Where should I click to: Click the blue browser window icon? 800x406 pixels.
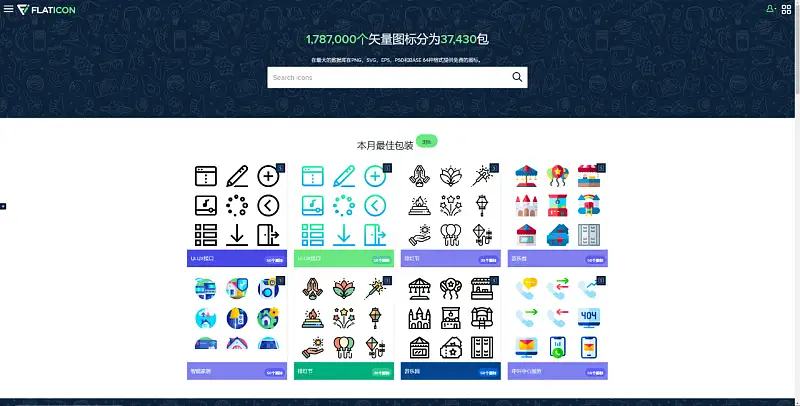(313, 176)
